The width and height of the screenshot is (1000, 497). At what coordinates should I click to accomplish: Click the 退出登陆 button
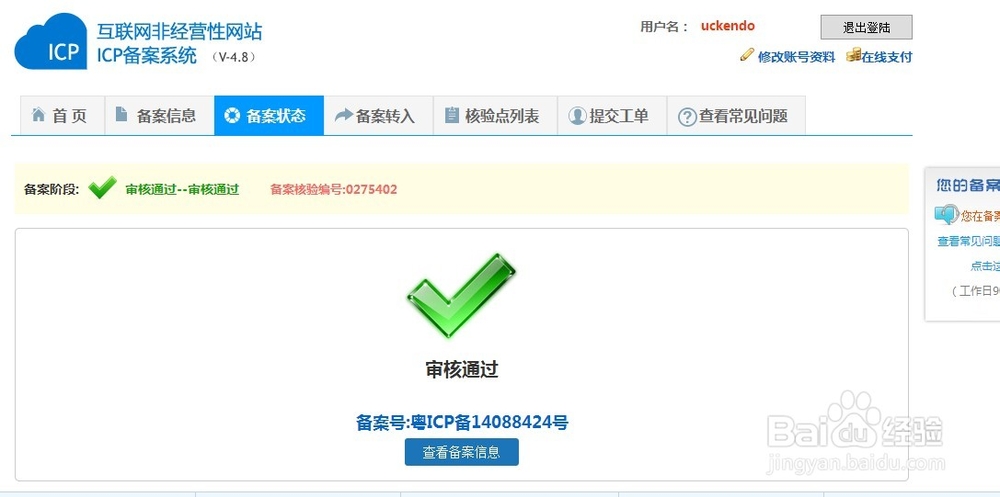866,27
